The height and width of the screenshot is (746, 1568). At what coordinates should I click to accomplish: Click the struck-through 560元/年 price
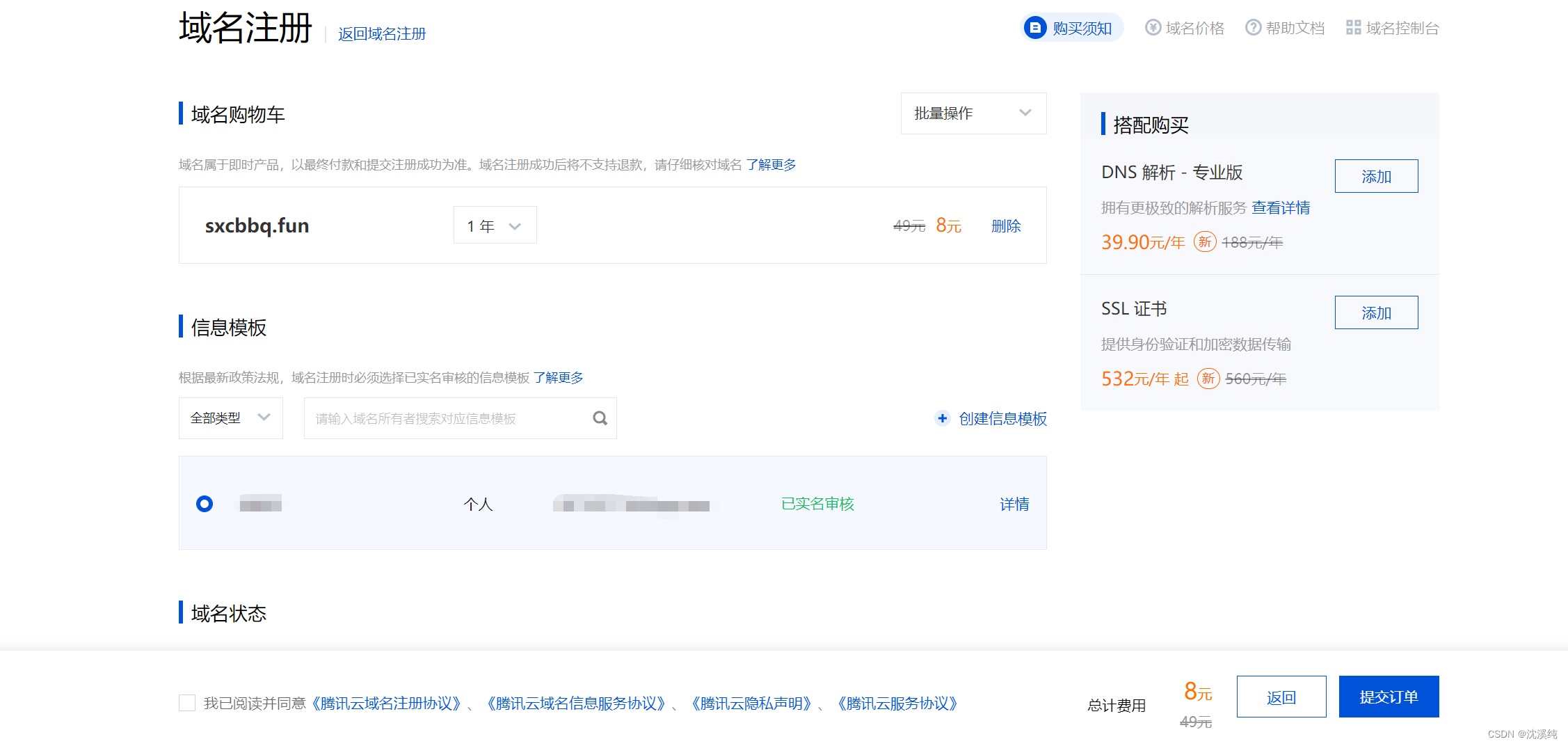pyautogui.click(x=1256, y=379)
